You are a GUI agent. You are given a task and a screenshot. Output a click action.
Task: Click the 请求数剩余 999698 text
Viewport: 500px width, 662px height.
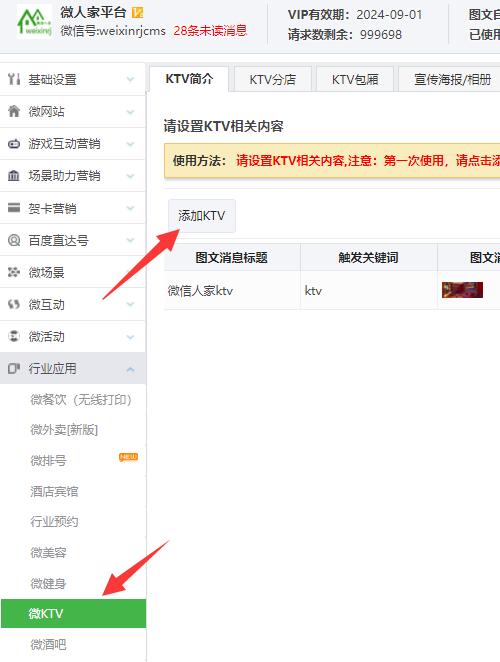(345, 34)
